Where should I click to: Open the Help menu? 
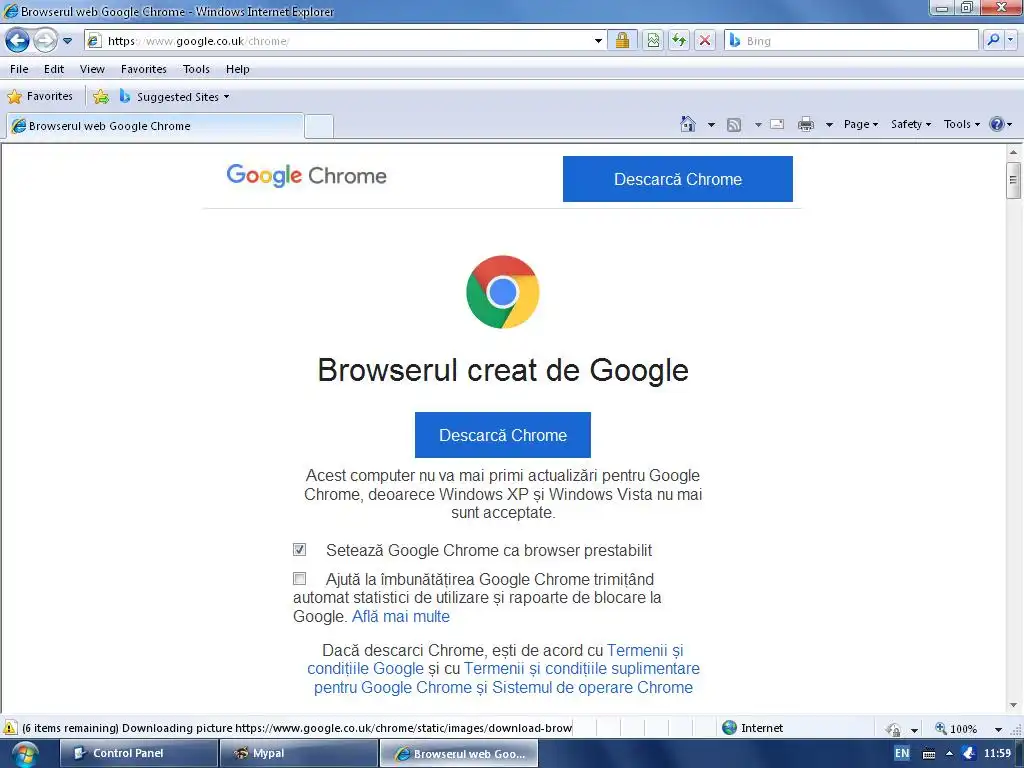click(x=238, y=69)
